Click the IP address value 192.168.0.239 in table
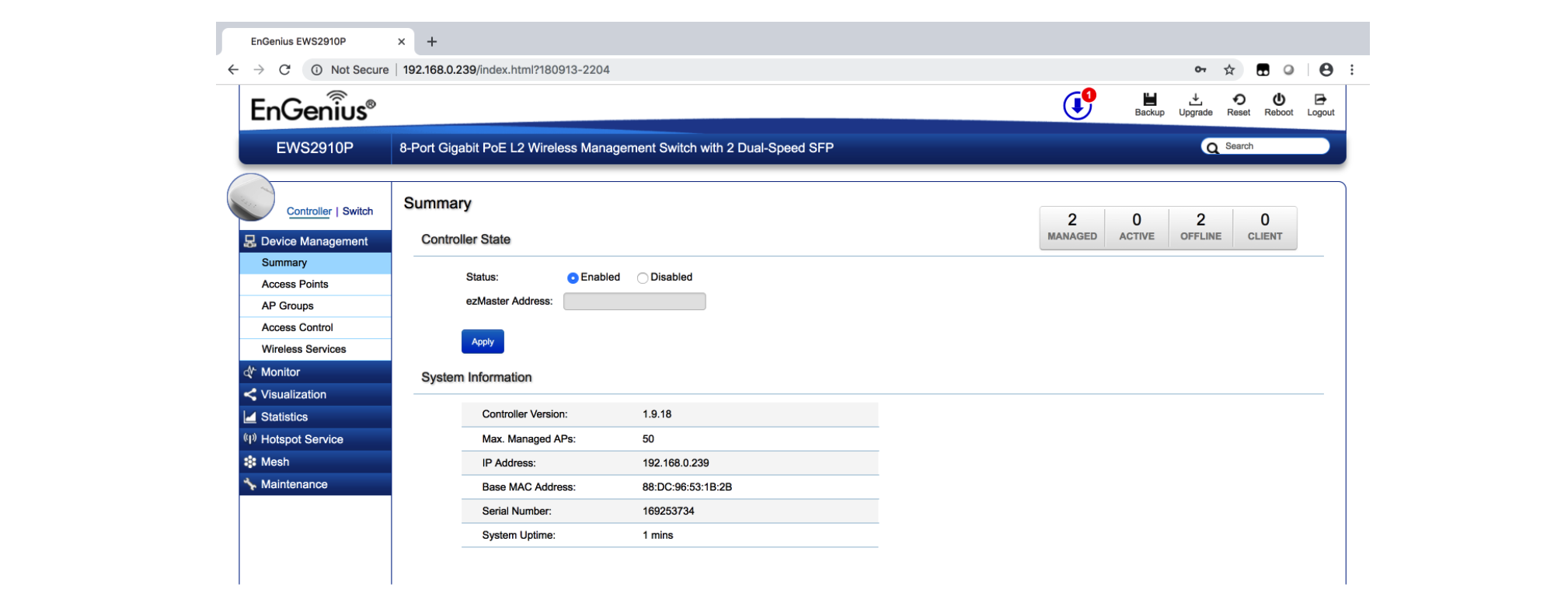The height and width of the screenshot is (611, 1568). tap(675, 463)
